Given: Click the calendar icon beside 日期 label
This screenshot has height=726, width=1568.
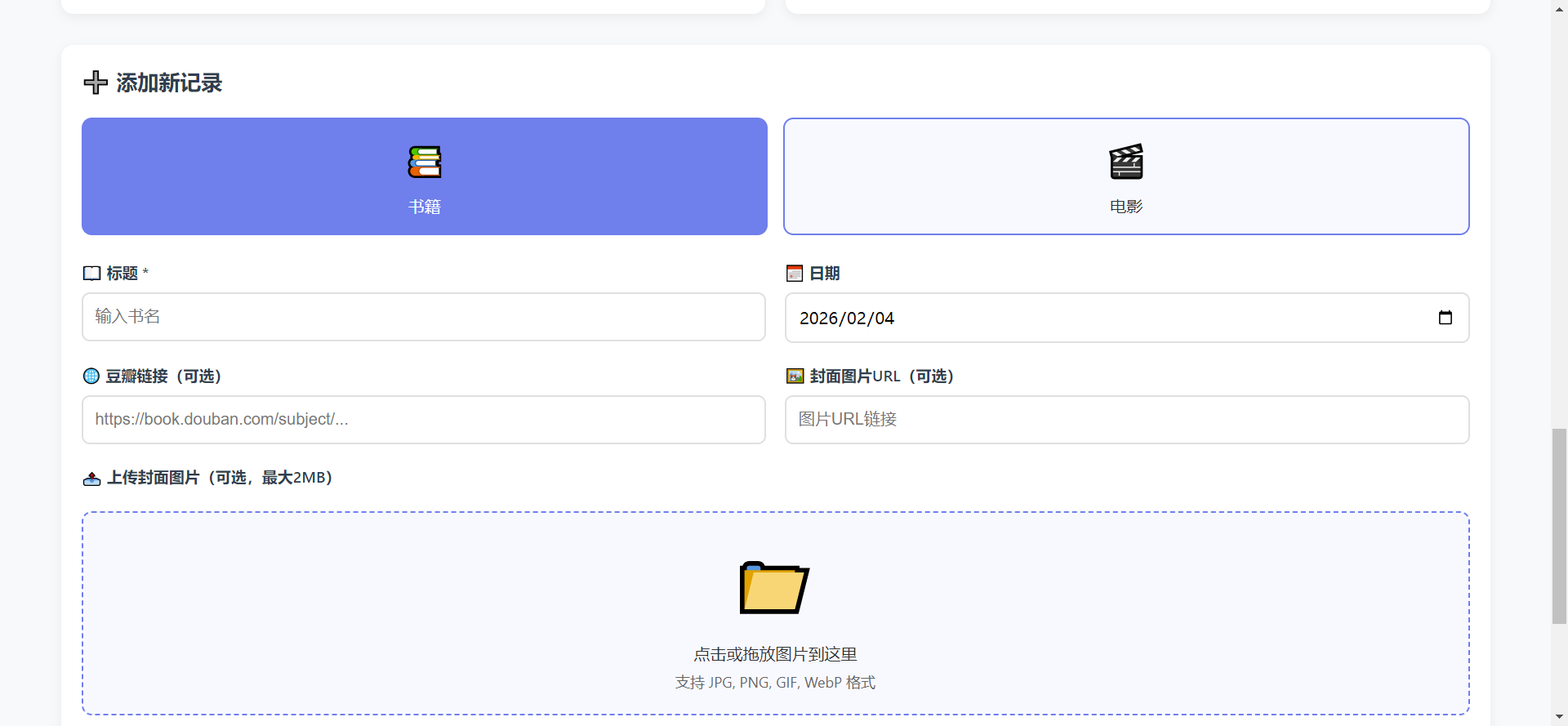Looking at the screenshot, I should 795,273.
